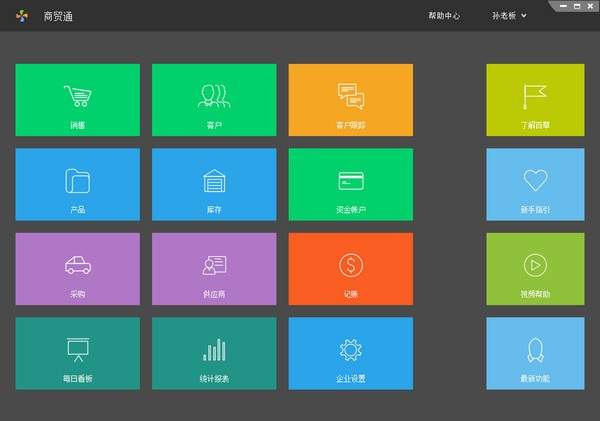Open the 供应商 contact card tile

(x=214, y=269)
